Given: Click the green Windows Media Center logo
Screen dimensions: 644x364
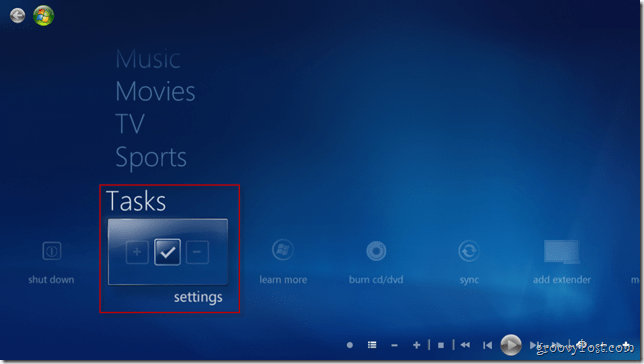Looking at the screenshot, I should (x=44, y=16).
